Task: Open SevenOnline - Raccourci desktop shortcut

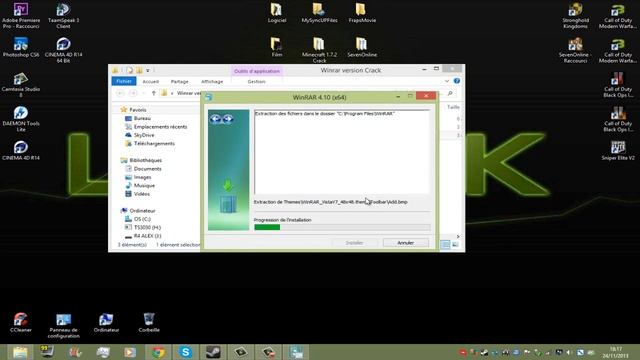Action: 576,50
